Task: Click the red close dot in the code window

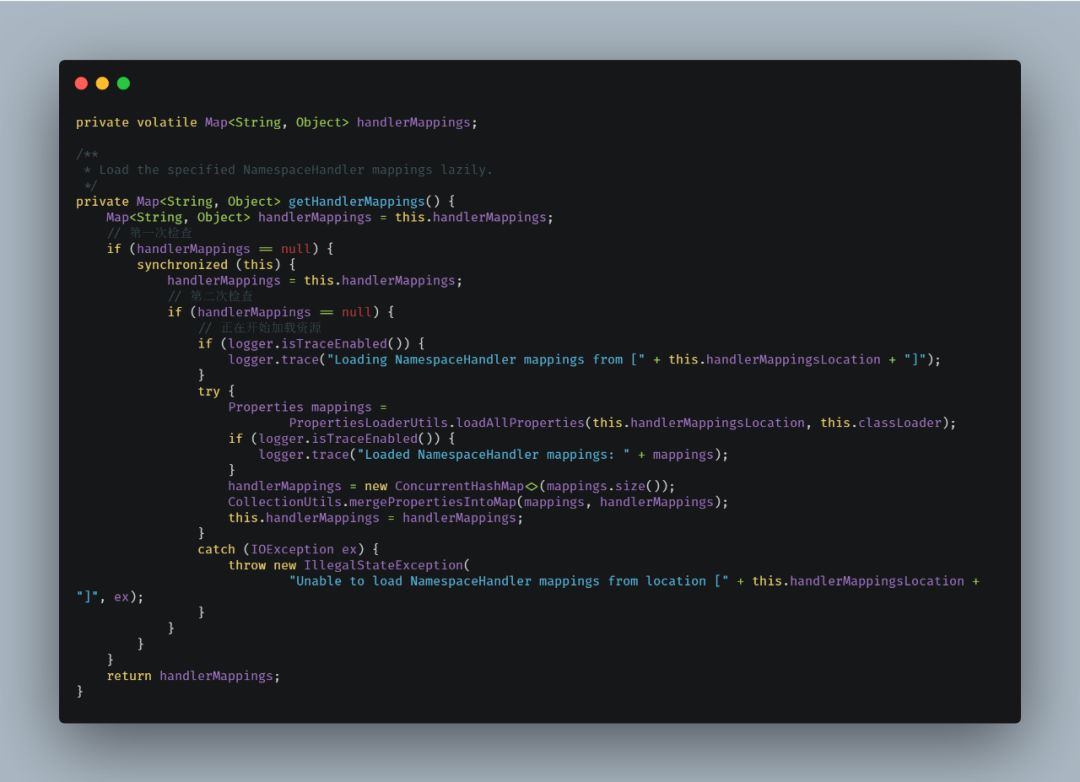Action: (81, 83)
